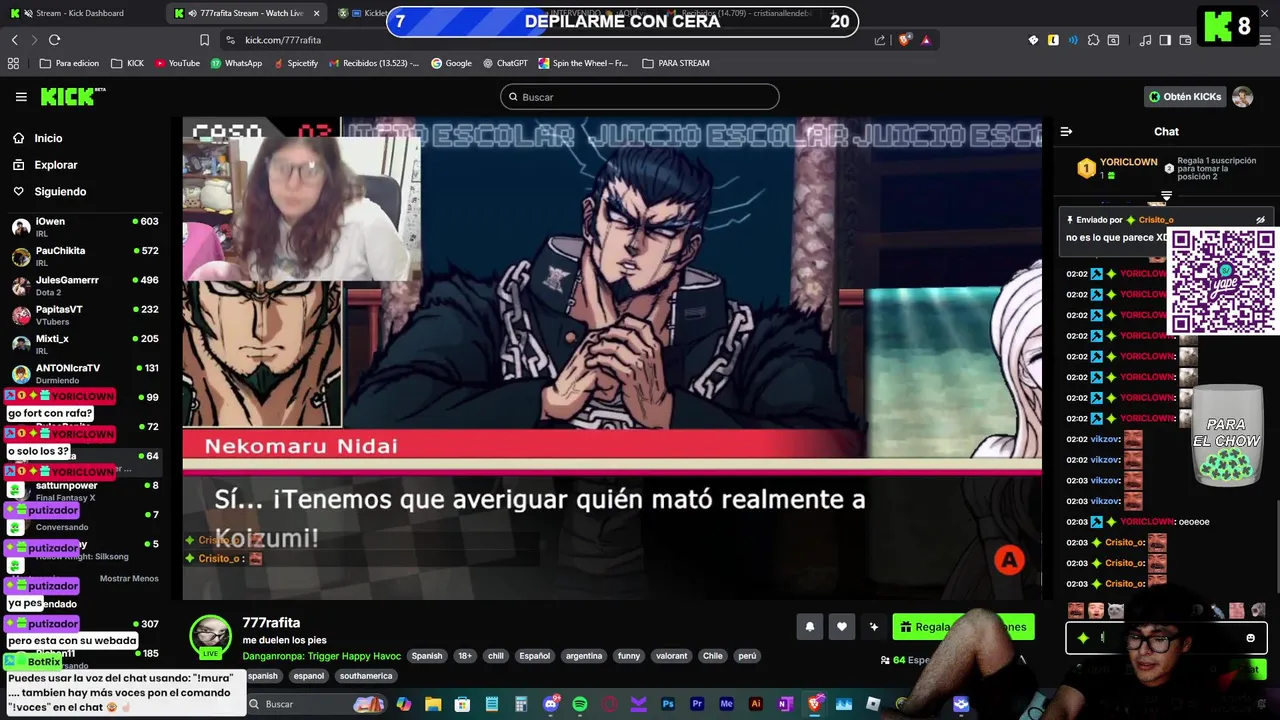The height and width of the screenshot is (720, 1280).
Task: Collapse sidebar list with Mostrar Menos
Action: point(129,578)
